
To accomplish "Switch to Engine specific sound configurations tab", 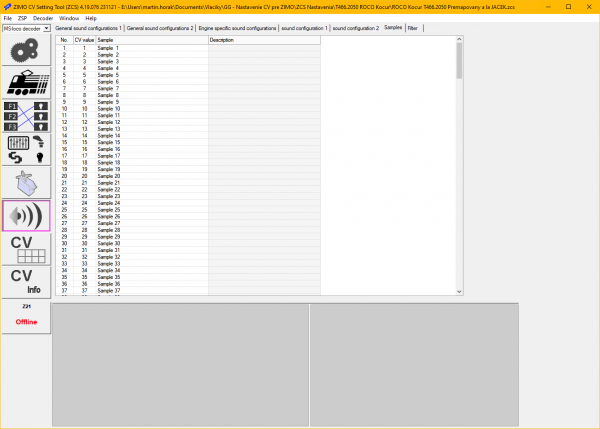I will coord(237,28).
